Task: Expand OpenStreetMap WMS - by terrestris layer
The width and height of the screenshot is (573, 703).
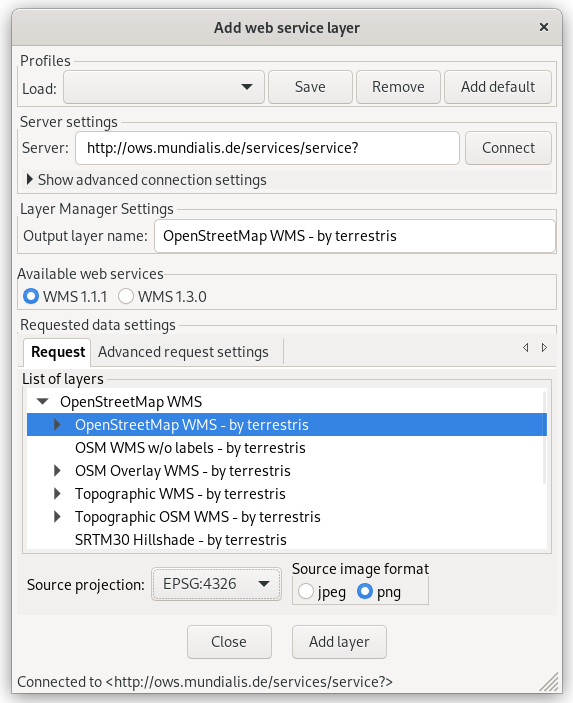Action: coord(57,425)
